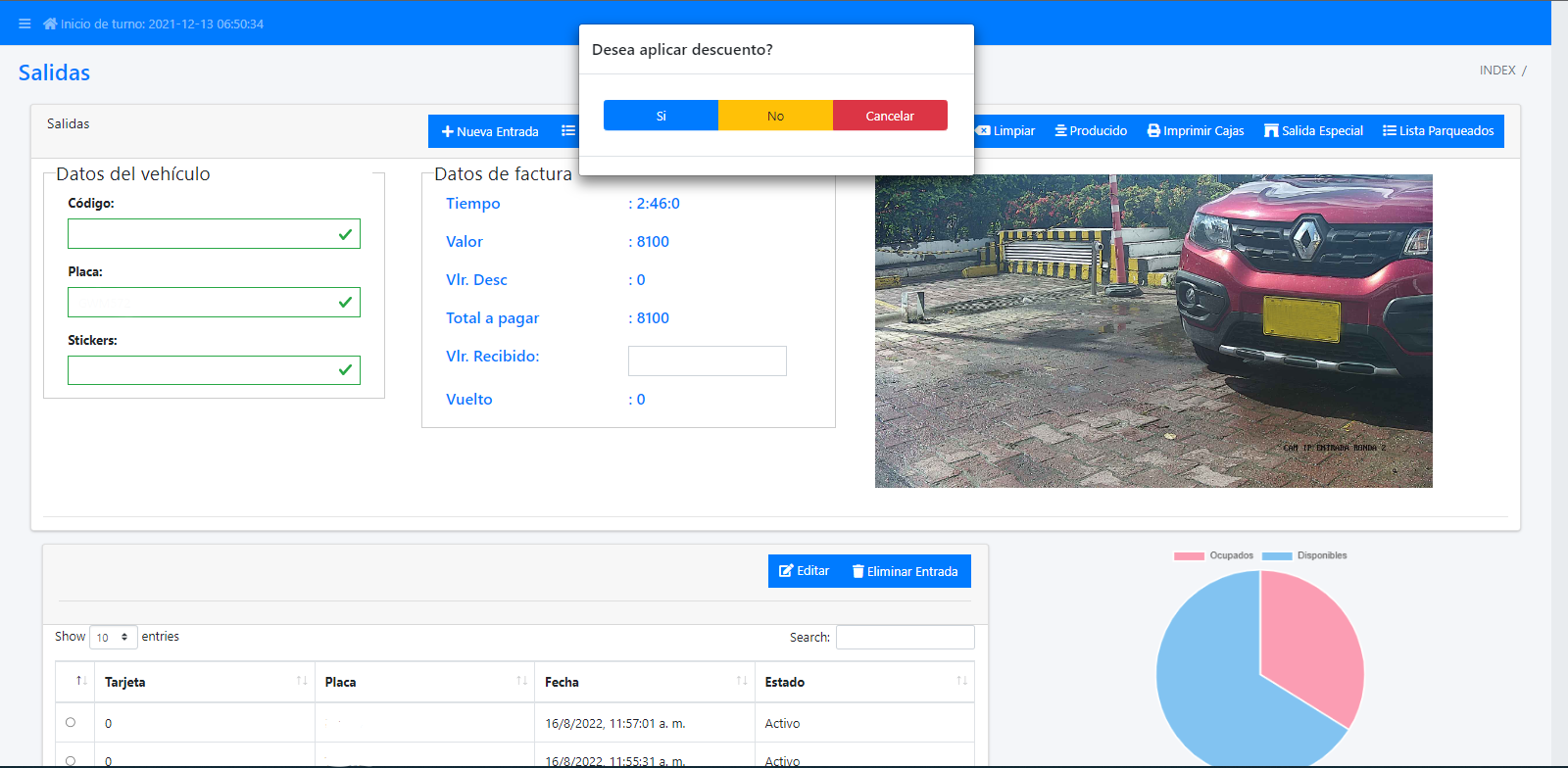This screenshot has height=768, width=1568.
Task: Open the hamburger menu in top bar
Action: (x=24, y=24)
